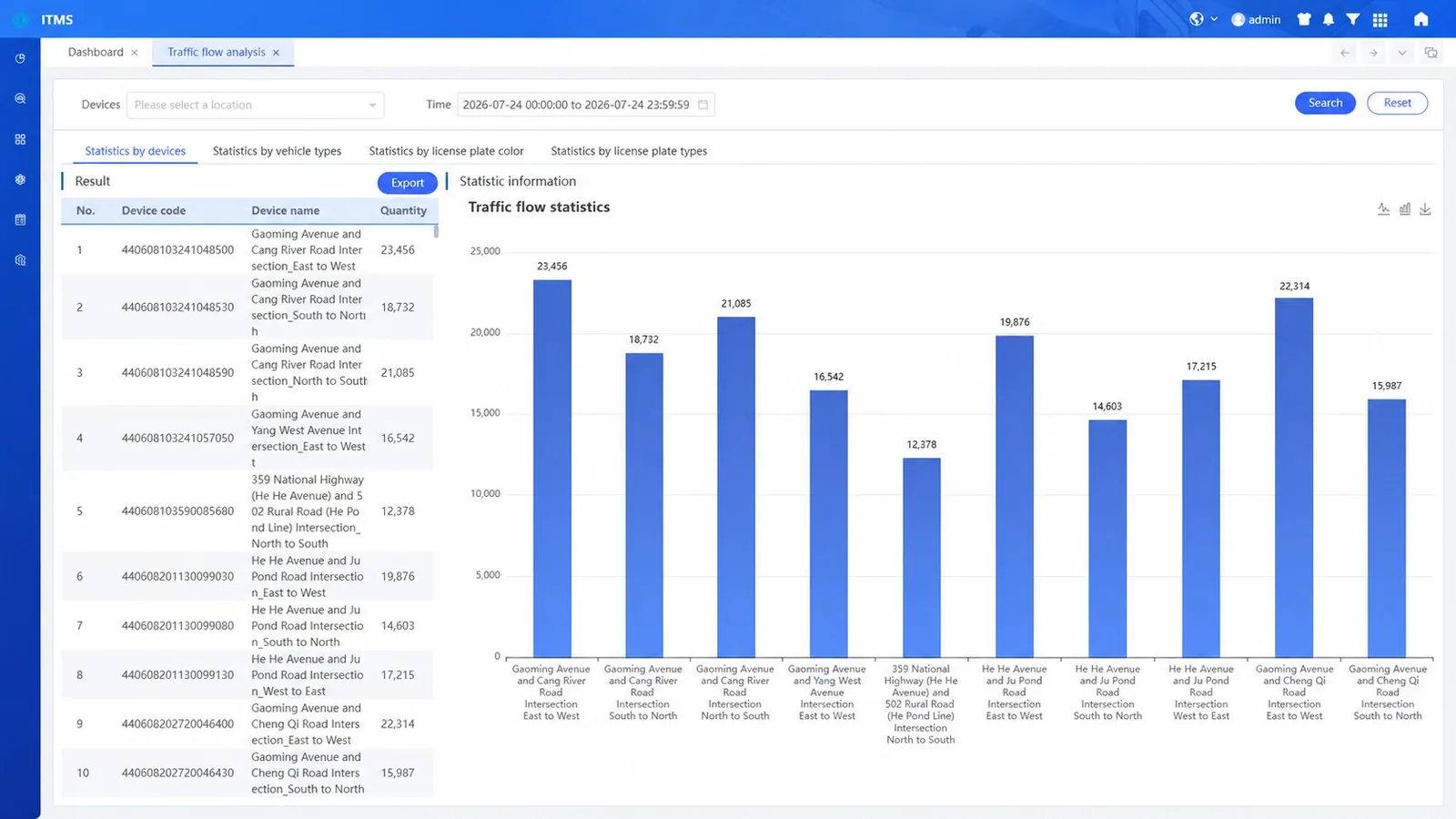Image resolution: width=1456 pixels, height=819 pixels.
Task: Select row with code 440608103241048500
Action: click(248, 250)
